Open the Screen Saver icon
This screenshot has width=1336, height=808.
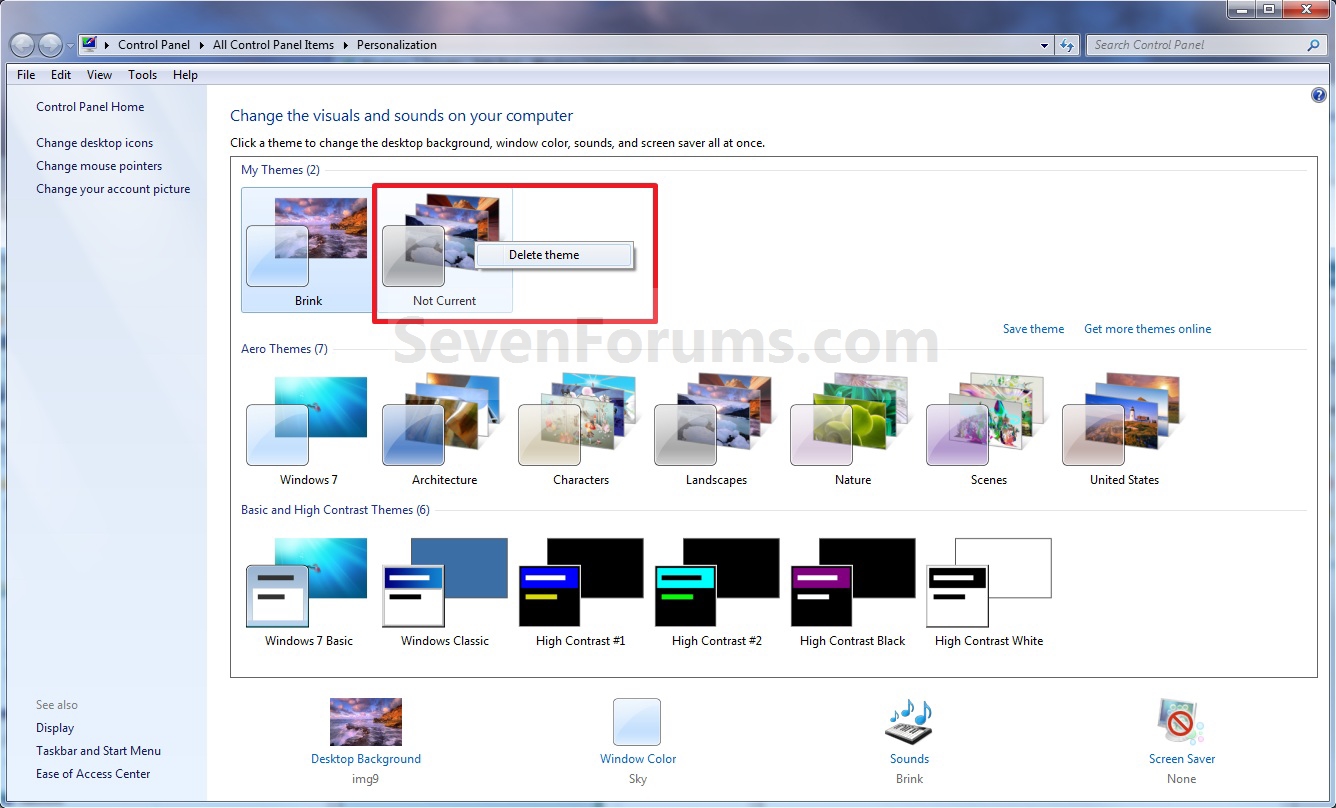tap(1180, 721)
